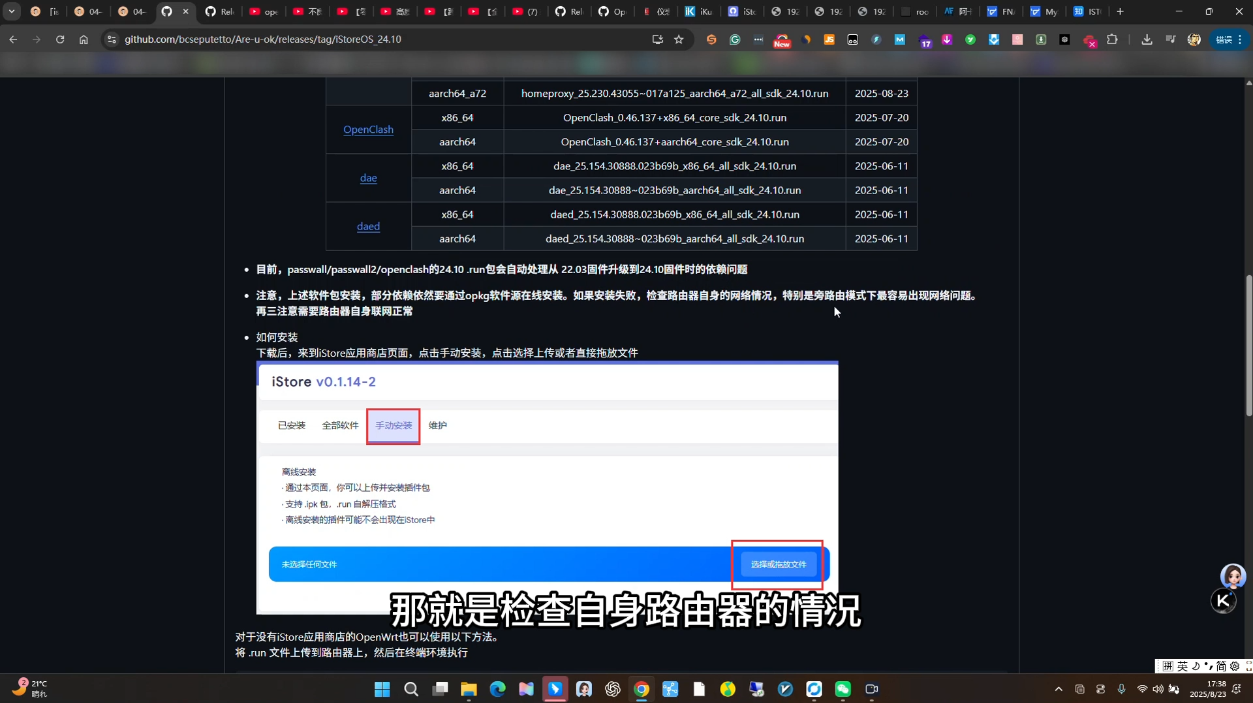Click the page reload icon in Chrome
1253x703 pixels.
62,40
